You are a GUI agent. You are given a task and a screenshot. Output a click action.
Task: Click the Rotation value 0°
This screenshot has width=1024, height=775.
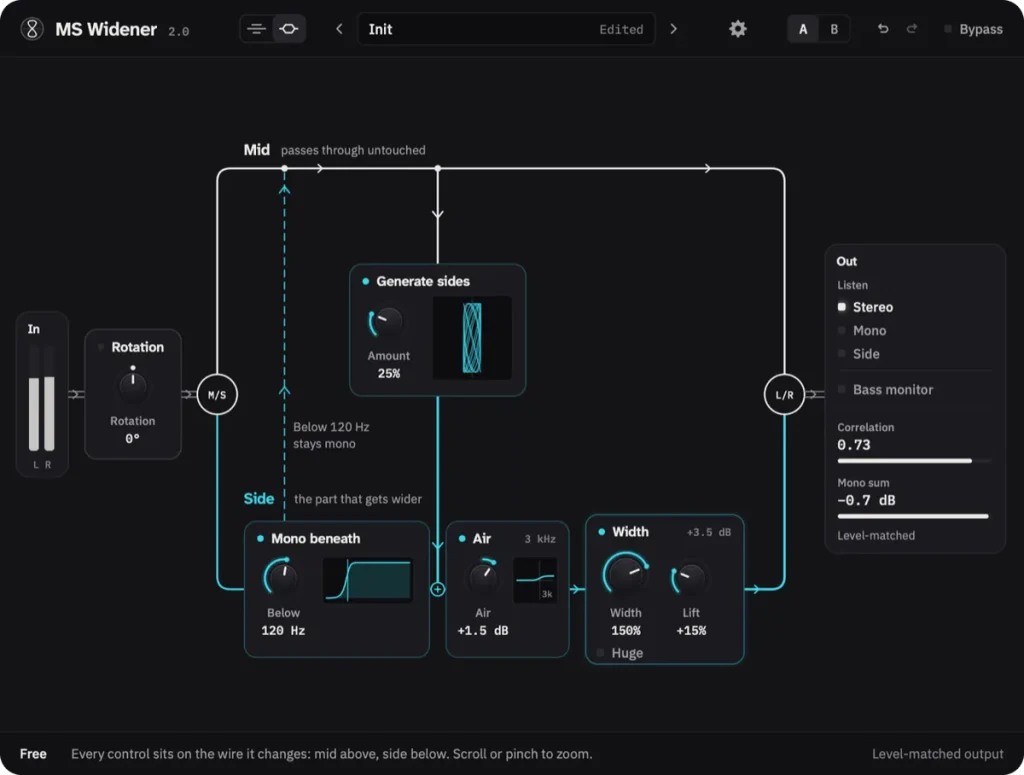(133, 439)
